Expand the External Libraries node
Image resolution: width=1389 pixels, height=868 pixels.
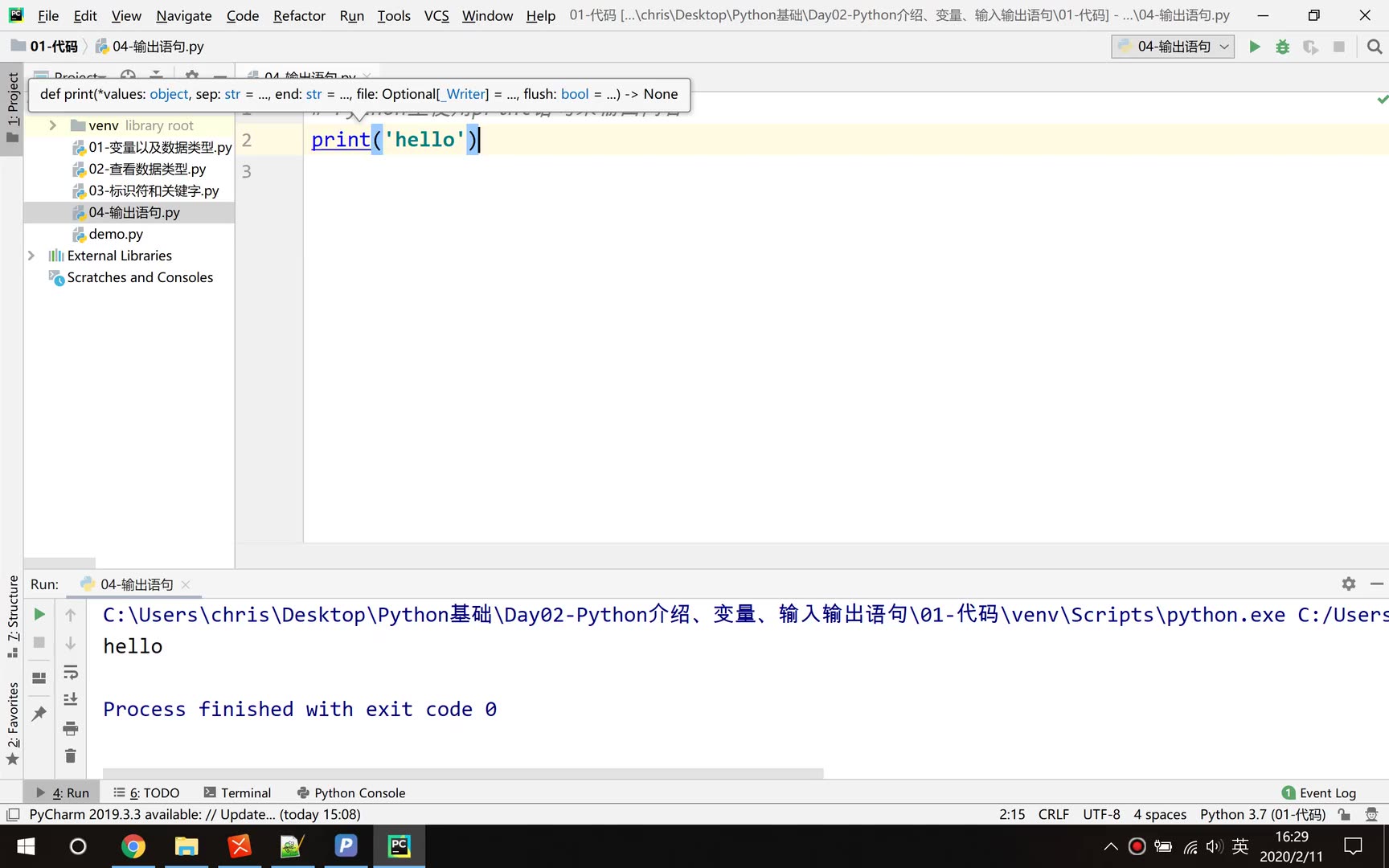pos(31,256)
